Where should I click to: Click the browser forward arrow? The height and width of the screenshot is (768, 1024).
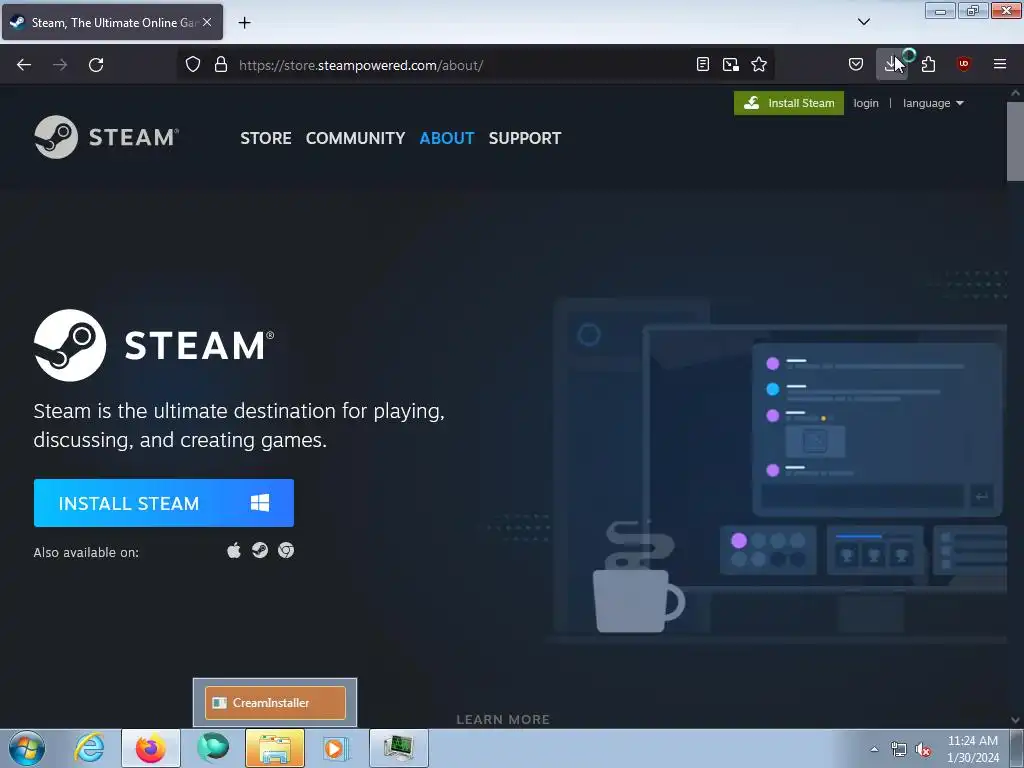(60, 65)
